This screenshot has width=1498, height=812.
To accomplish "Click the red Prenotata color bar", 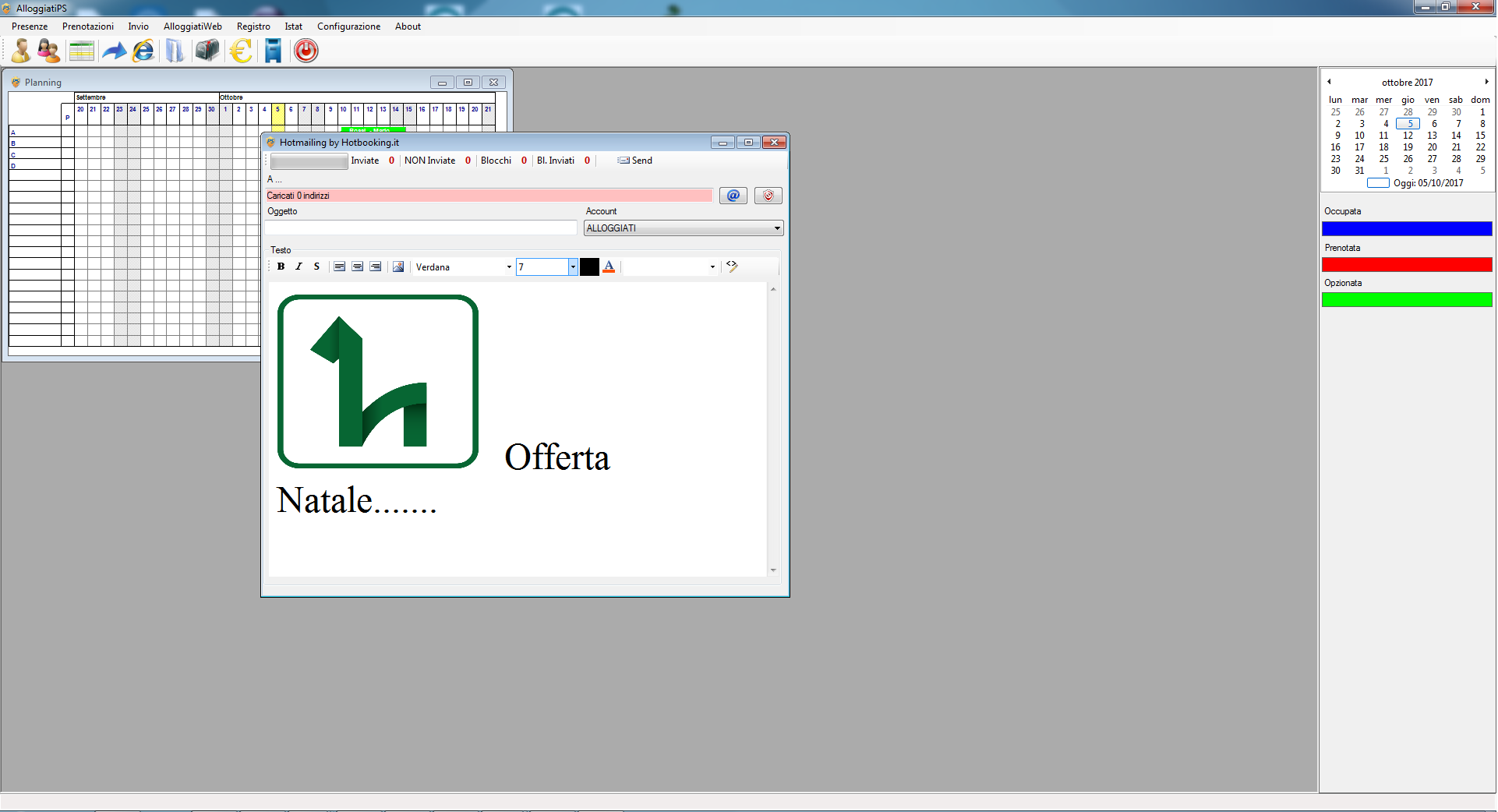I will pyautogui.click(x=1407, y=265).
